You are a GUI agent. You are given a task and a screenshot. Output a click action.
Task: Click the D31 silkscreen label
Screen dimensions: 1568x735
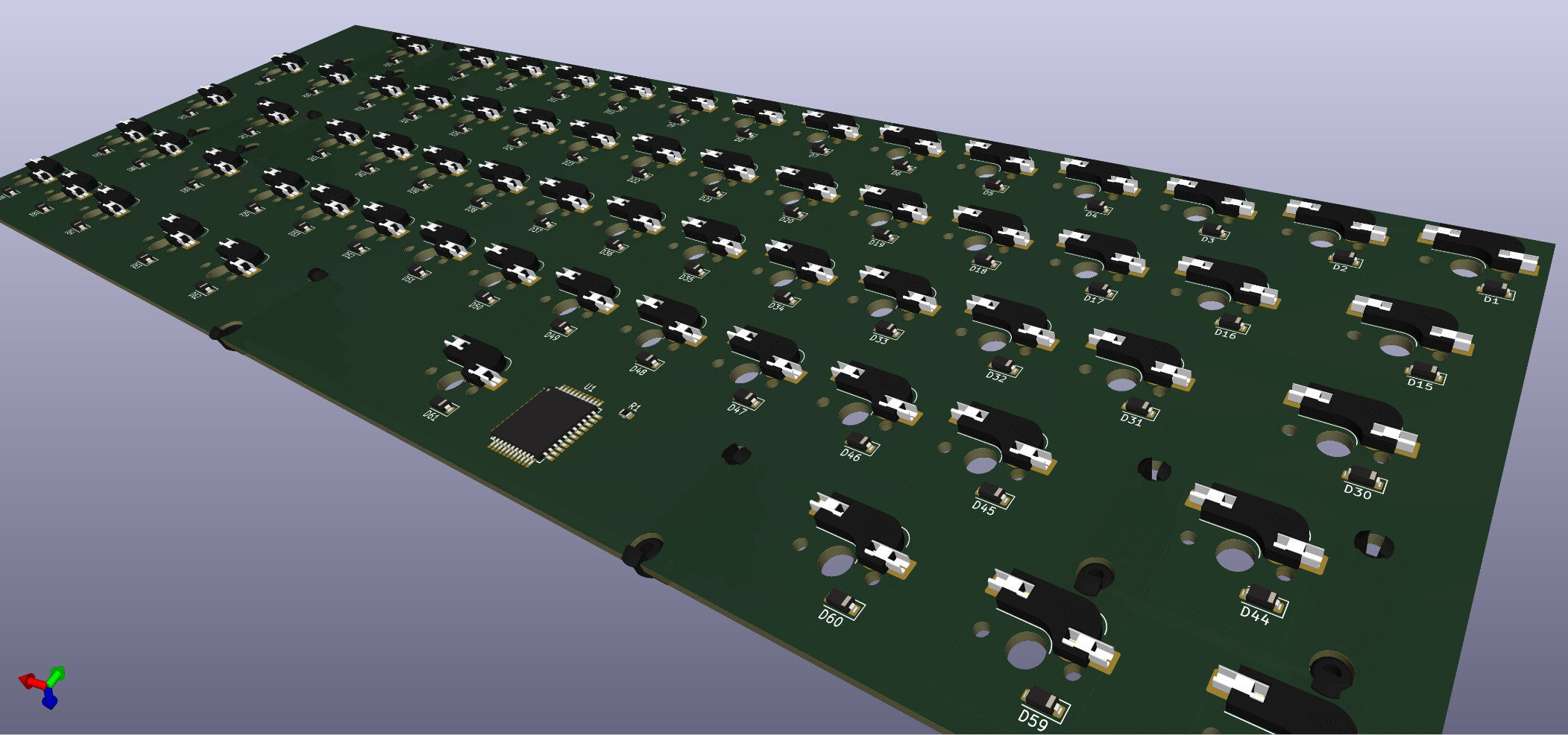click(1131, 420)
